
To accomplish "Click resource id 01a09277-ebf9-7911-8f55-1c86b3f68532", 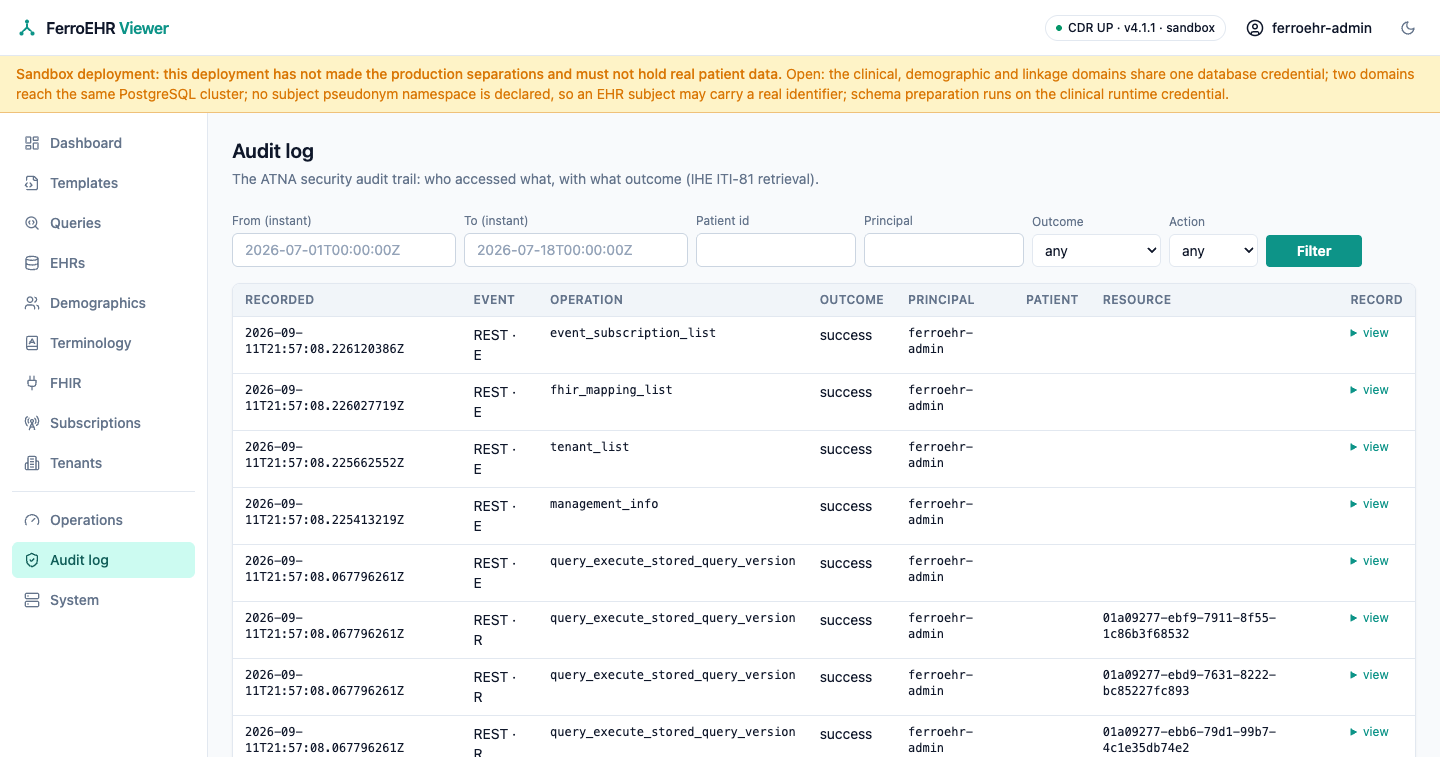I will 1190,626.
